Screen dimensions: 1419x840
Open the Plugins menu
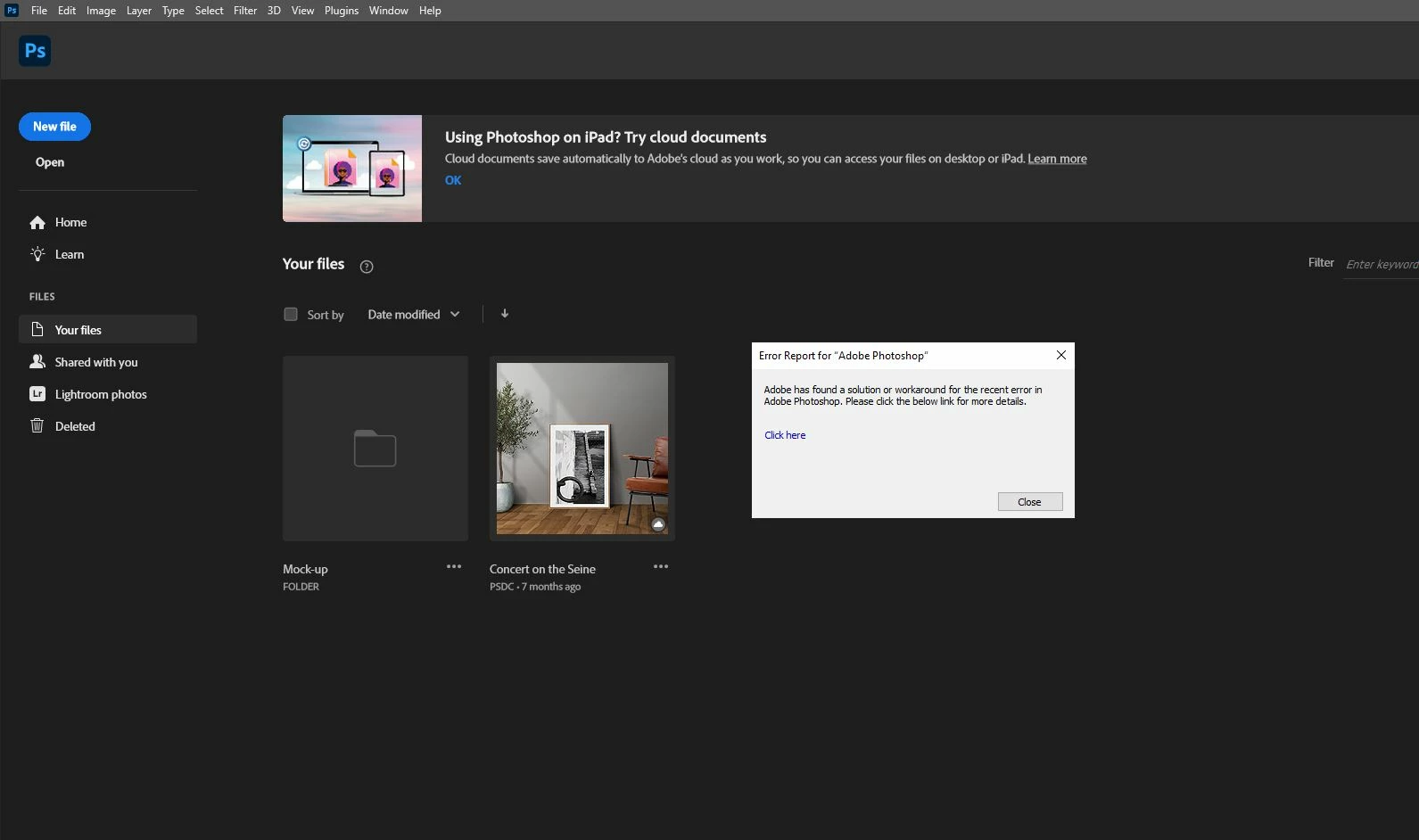pyautogui.click(x=342, y=11)
